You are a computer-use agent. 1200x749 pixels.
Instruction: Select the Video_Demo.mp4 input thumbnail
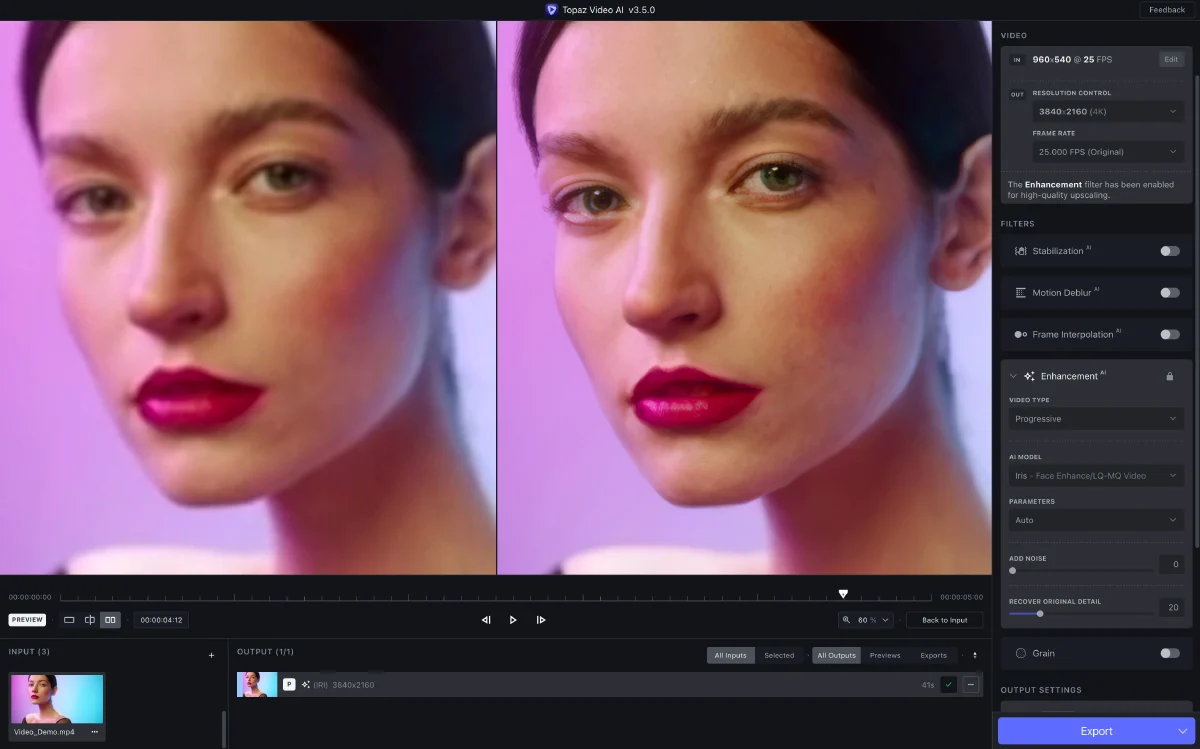click(57, 698)
